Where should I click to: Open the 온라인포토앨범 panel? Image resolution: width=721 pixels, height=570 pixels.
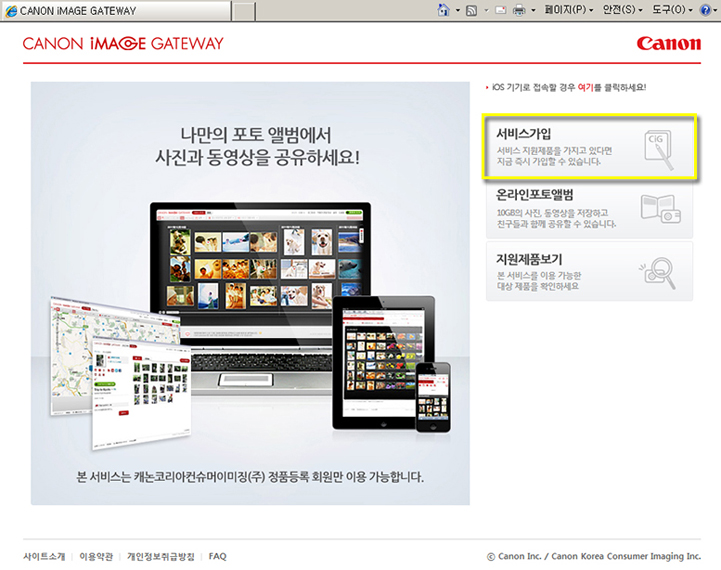(589, 210)
